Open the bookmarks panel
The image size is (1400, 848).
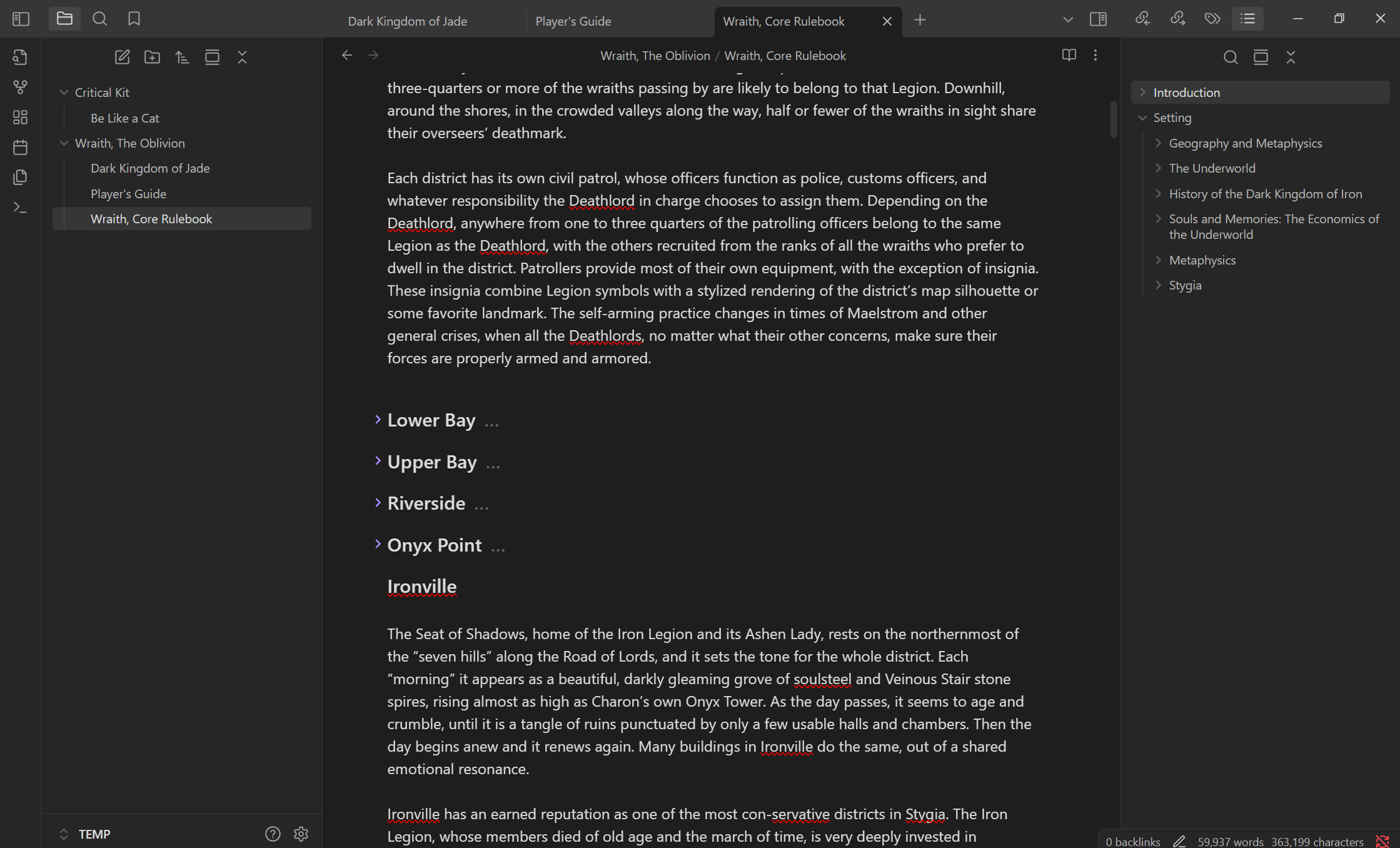point(134,19)
